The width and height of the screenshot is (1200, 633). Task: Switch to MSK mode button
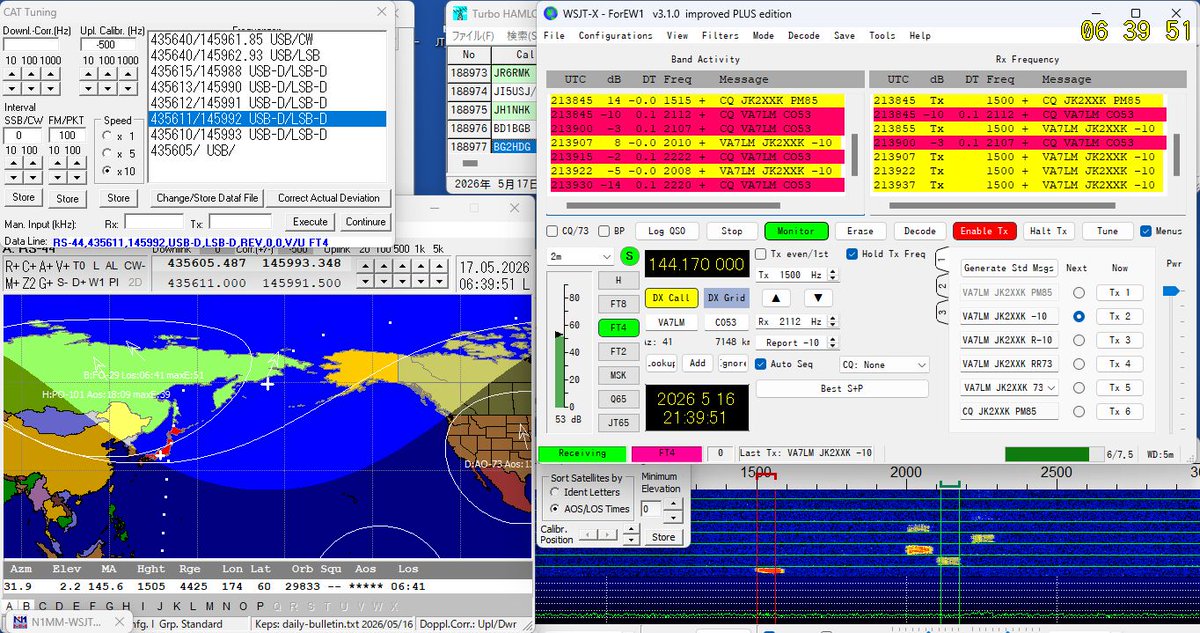[x=619, y=375]
